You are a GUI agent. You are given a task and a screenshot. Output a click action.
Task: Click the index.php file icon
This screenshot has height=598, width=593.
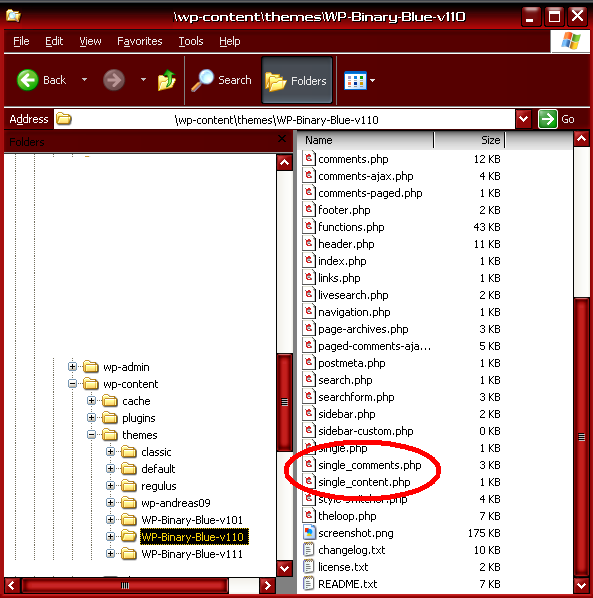point(309,260)
